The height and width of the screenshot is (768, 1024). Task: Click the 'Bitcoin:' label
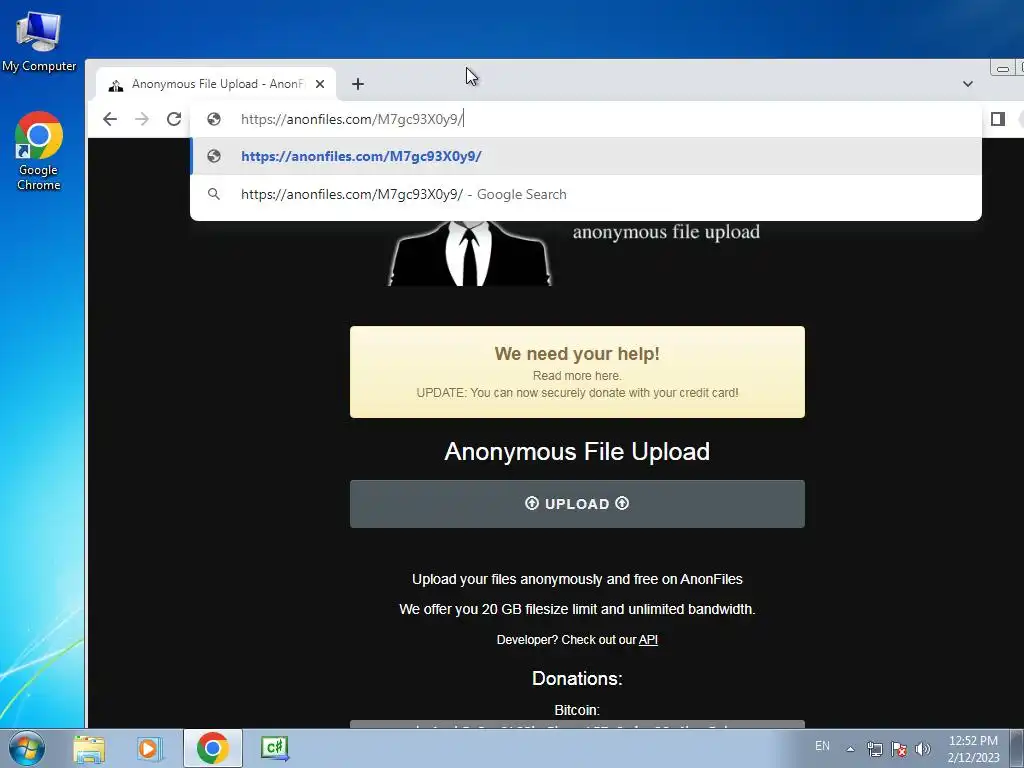577,710
